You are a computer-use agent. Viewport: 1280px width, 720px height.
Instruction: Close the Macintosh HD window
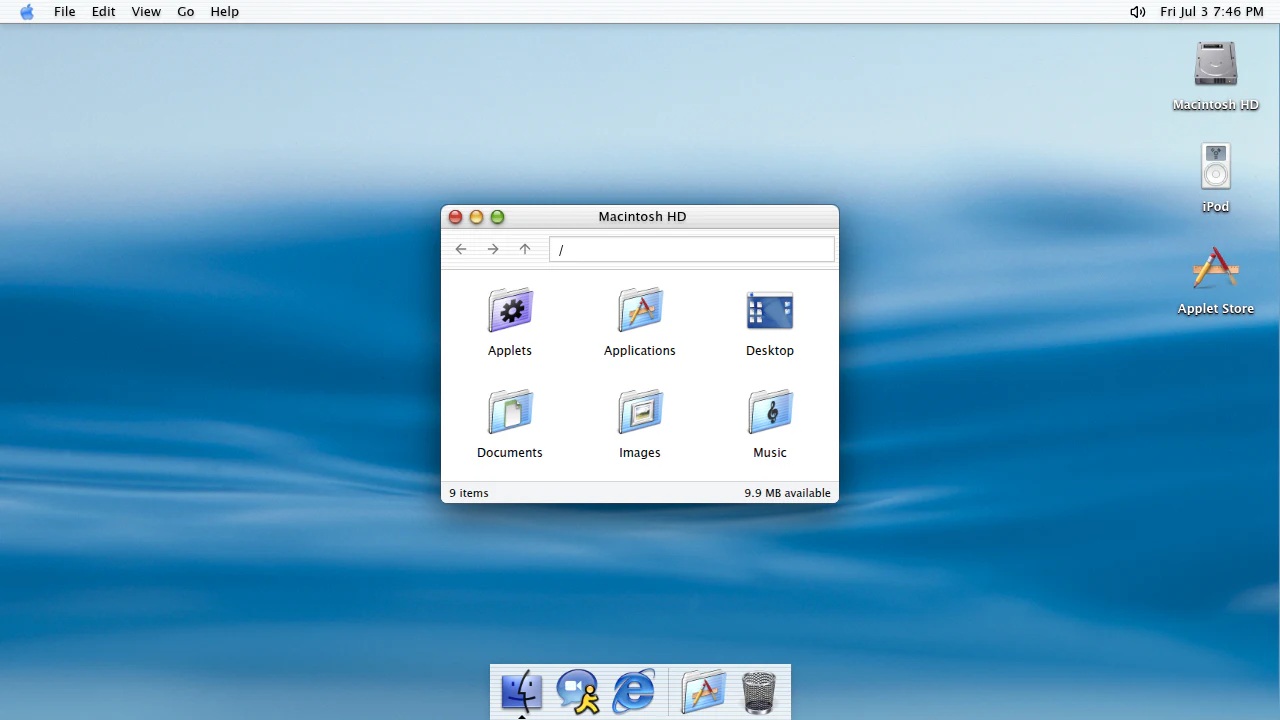[x=455, y=217]
